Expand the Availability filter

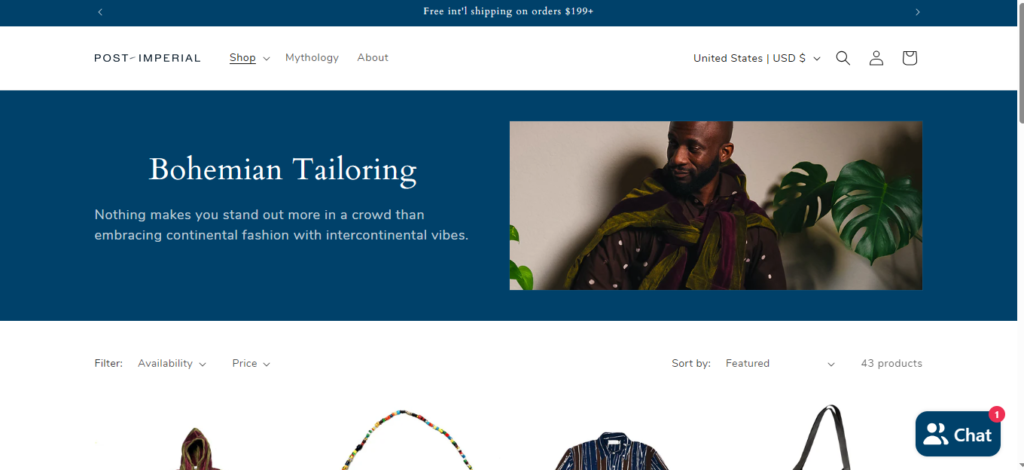pyautogui.click(x=172, y=364)
